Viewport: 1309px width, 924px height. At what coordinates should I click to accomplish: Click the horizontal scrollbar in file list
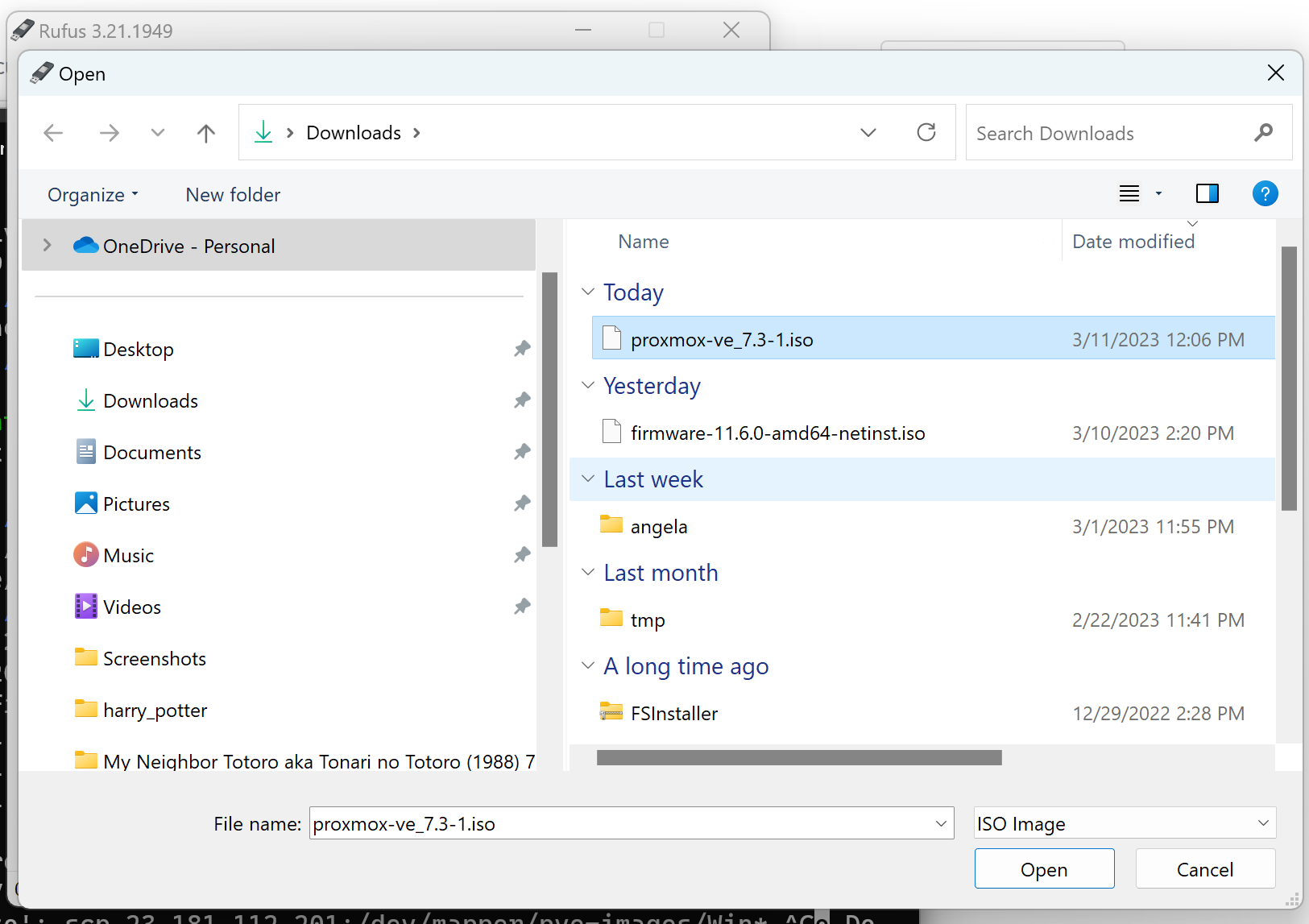pyautogui.click(x=798, y=758)
